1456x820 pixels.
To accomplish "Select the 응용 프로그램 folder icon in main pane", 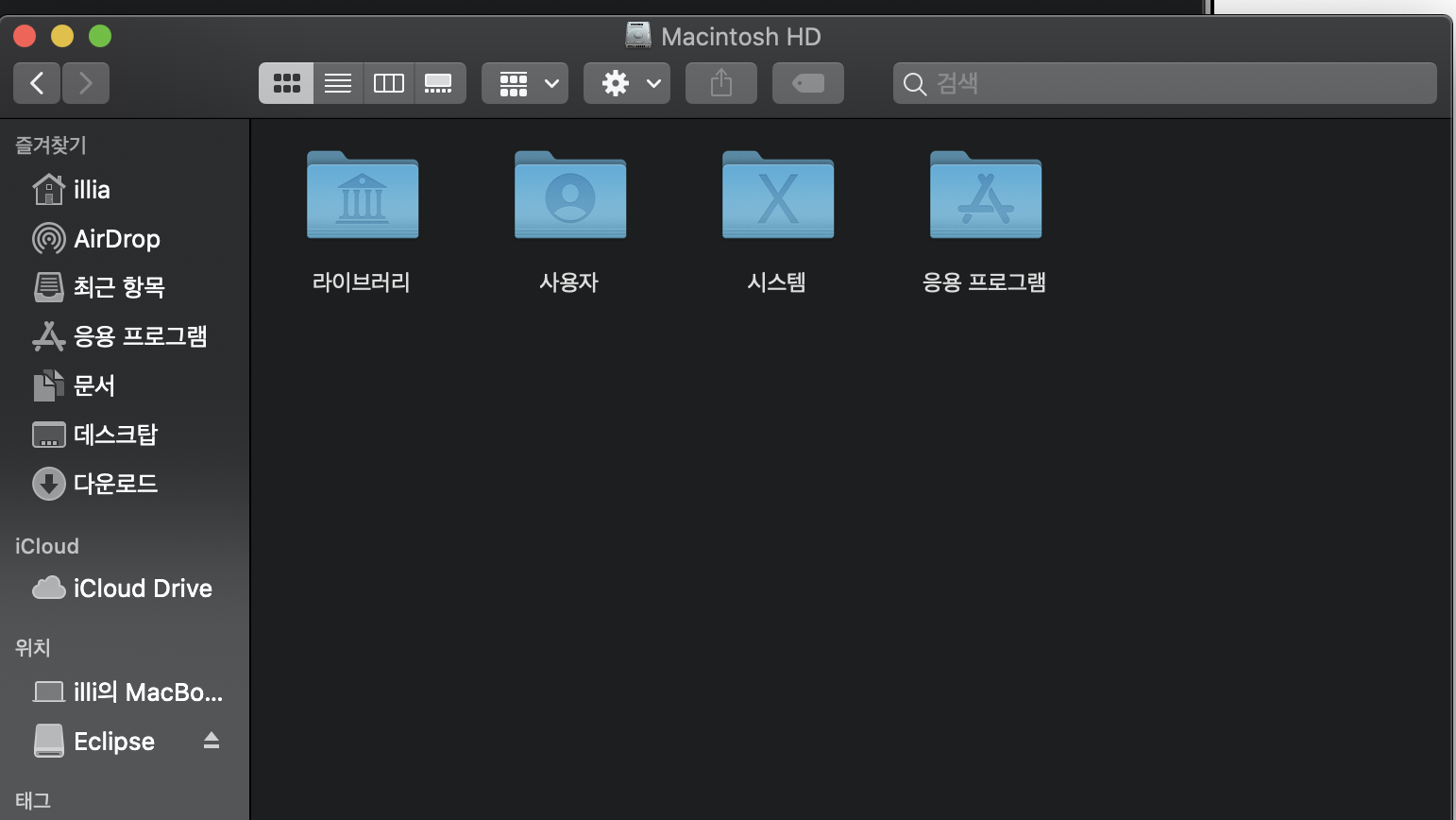I will (986, 195).
